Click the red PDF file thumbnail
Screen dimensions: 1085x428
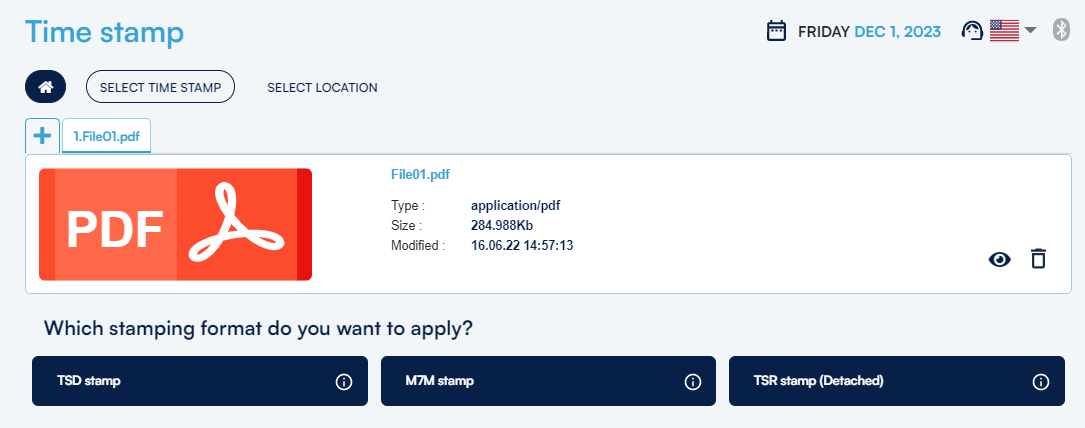pos(175,225)
